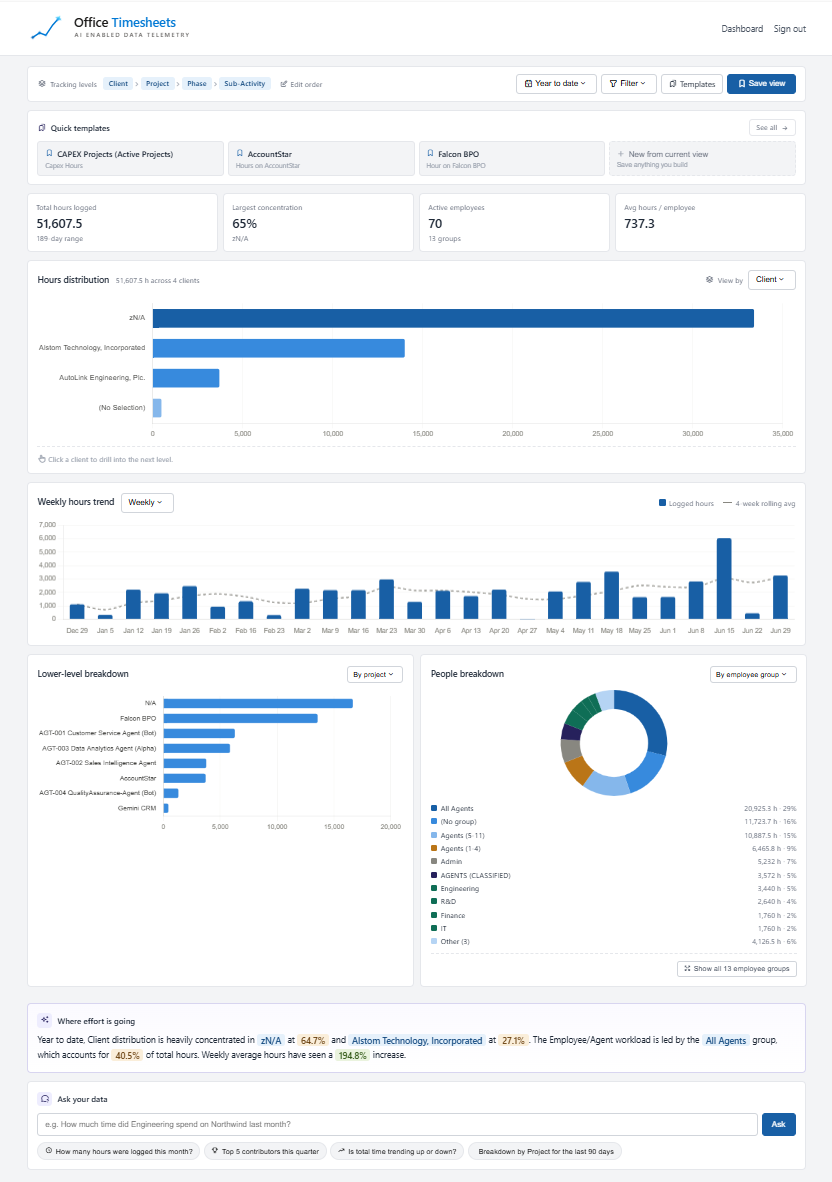Open the Falcon BPO quick template
This screenshot has width=832, height=1182.
[x=512, y=158]
